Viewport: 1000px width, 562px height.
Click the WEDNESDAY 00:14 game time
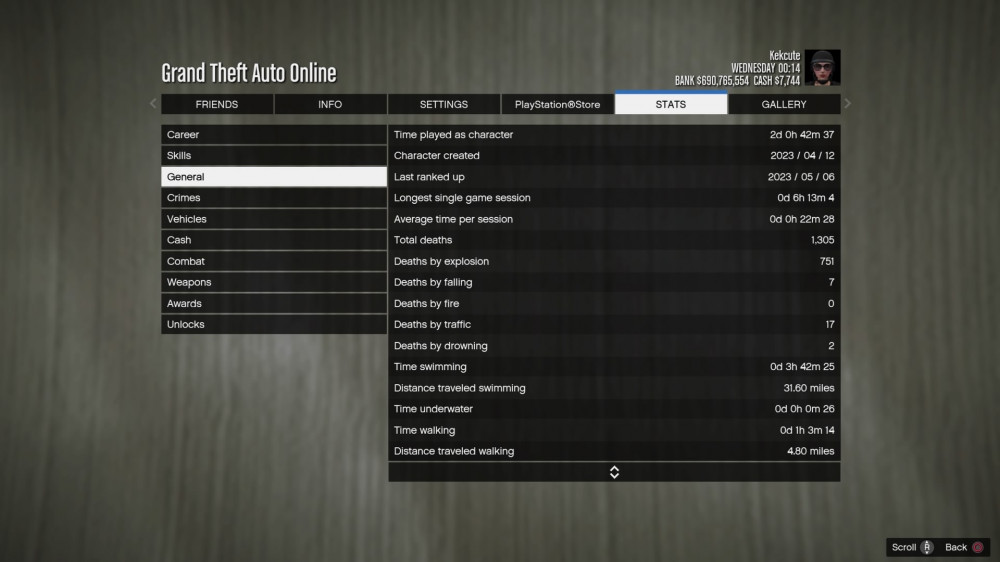pos(765,68)
